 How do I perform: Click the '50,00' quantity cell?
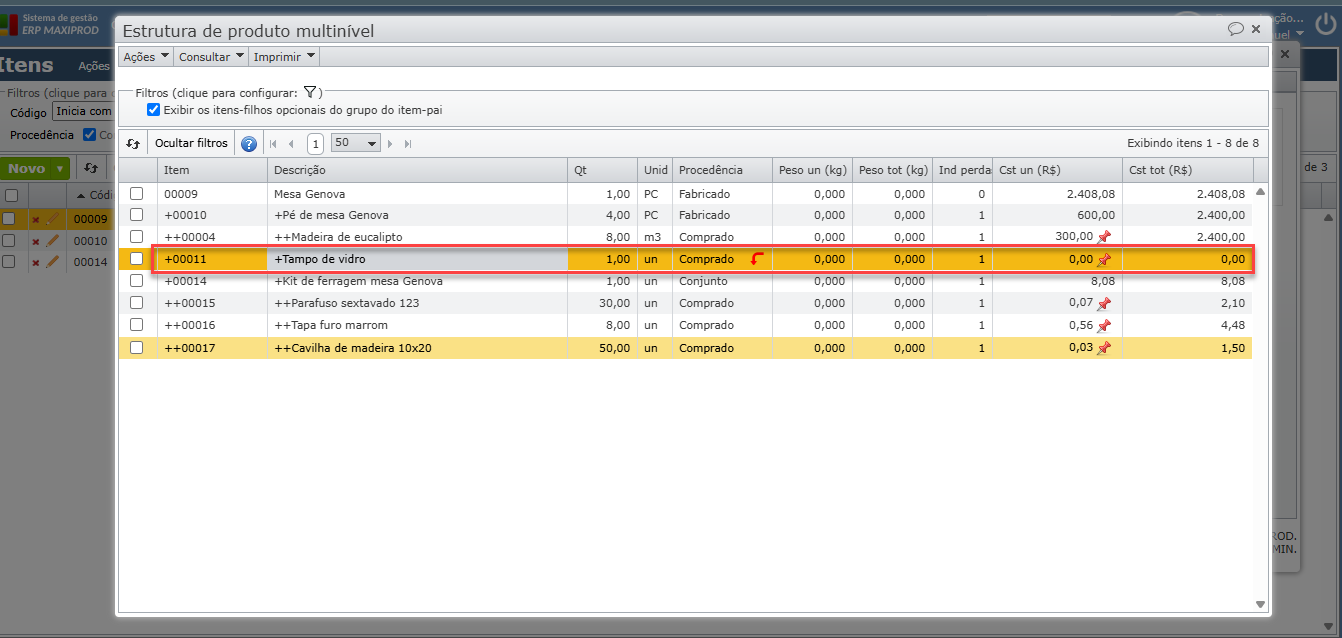click(x=602, y=348)
